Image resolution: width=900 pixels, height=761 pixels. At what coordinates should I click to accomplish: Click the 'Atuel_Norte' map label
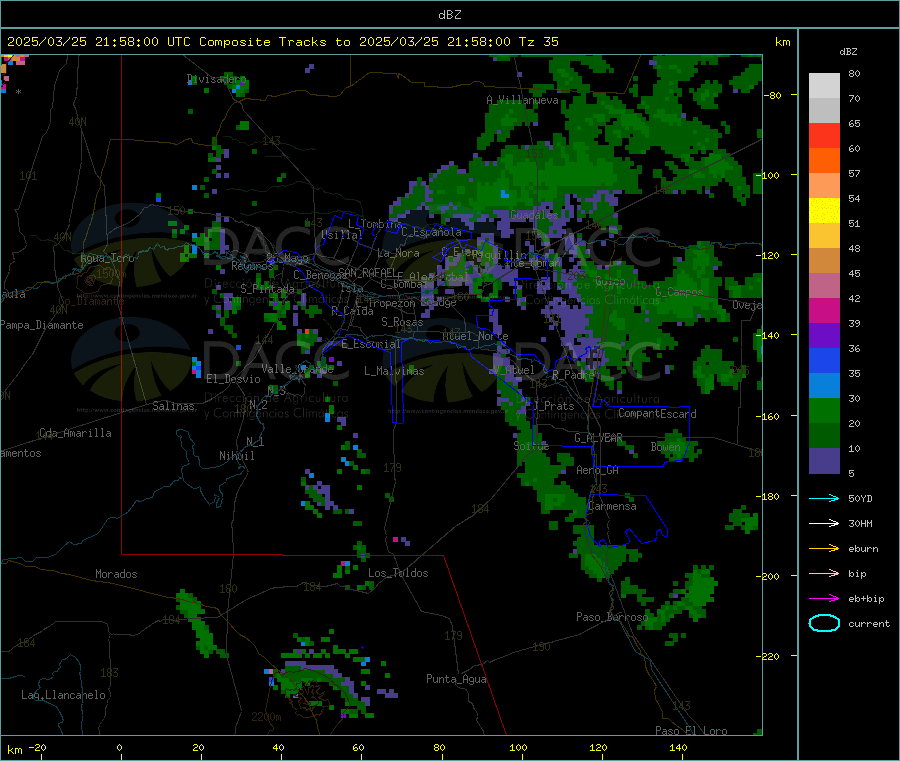[x=475, y=336]
